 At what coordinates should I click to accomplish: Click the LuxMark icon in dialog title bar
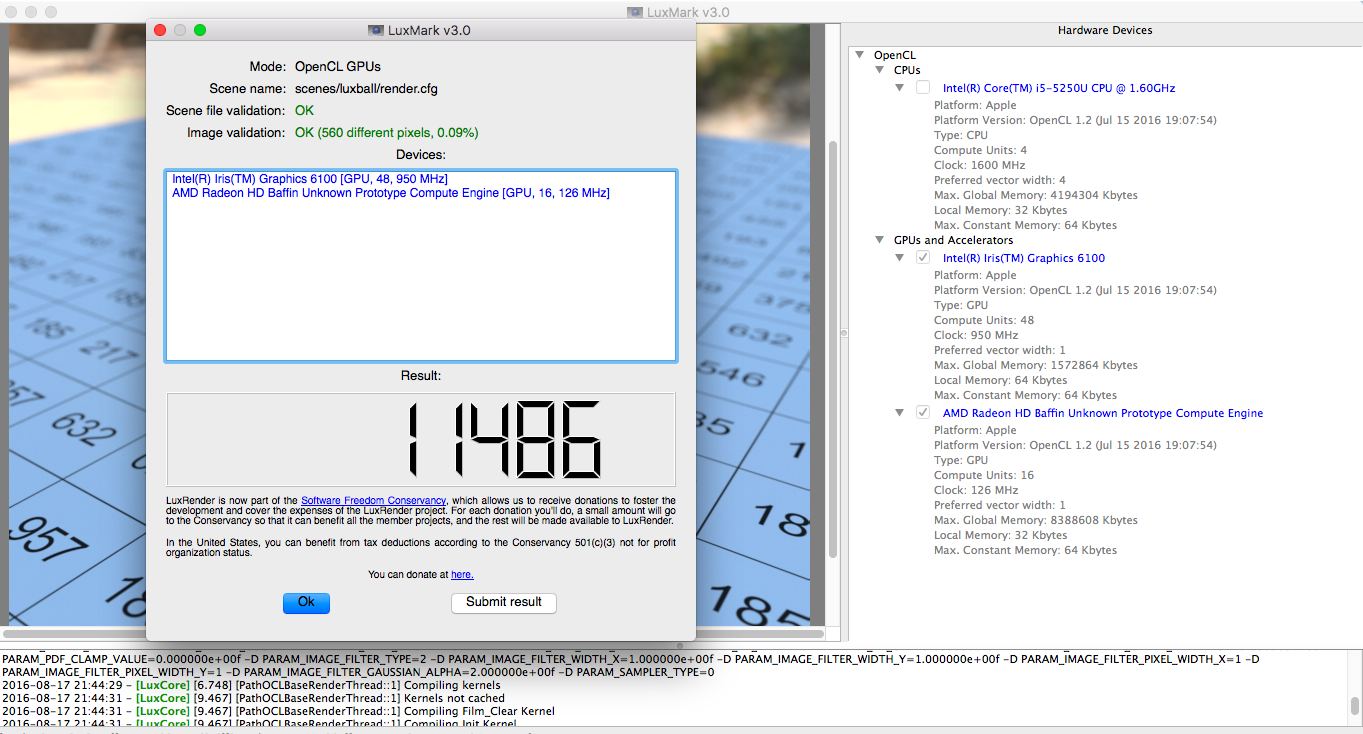tap(376, 30)
